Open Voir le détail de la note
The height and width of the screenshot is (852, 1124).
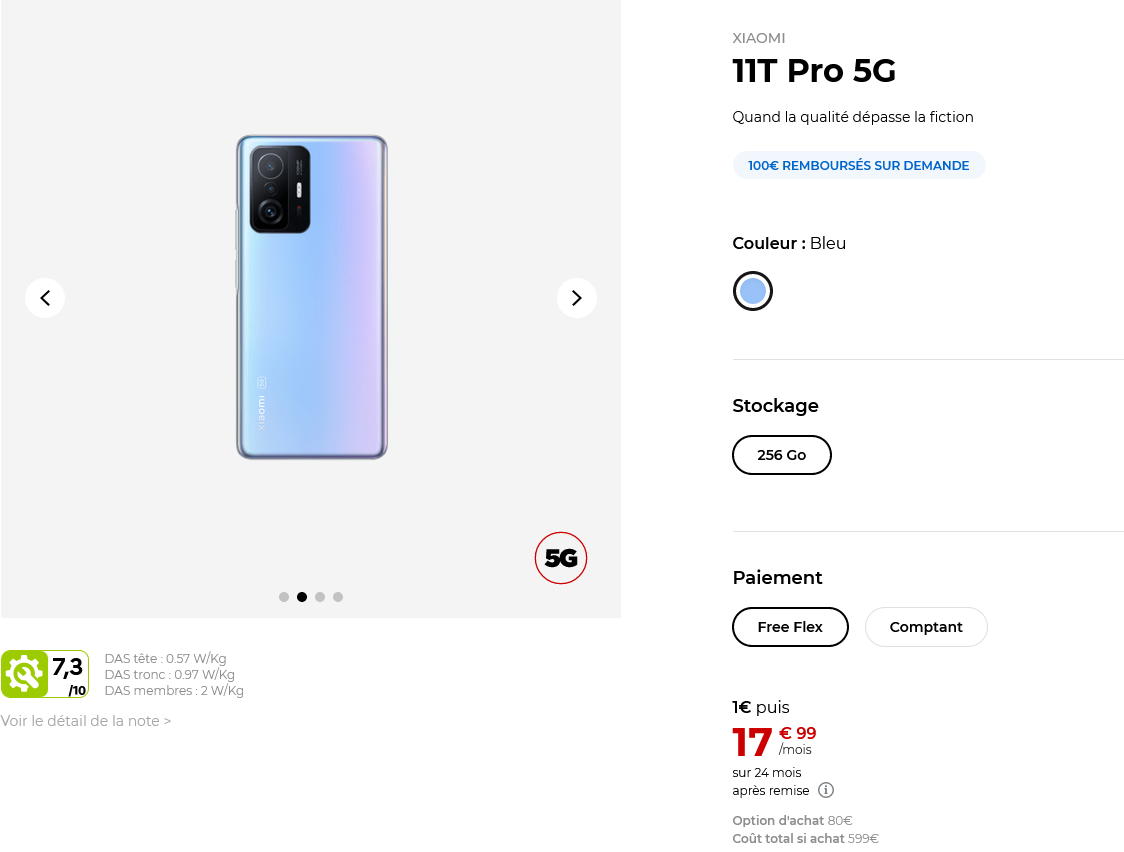point(86,721)
